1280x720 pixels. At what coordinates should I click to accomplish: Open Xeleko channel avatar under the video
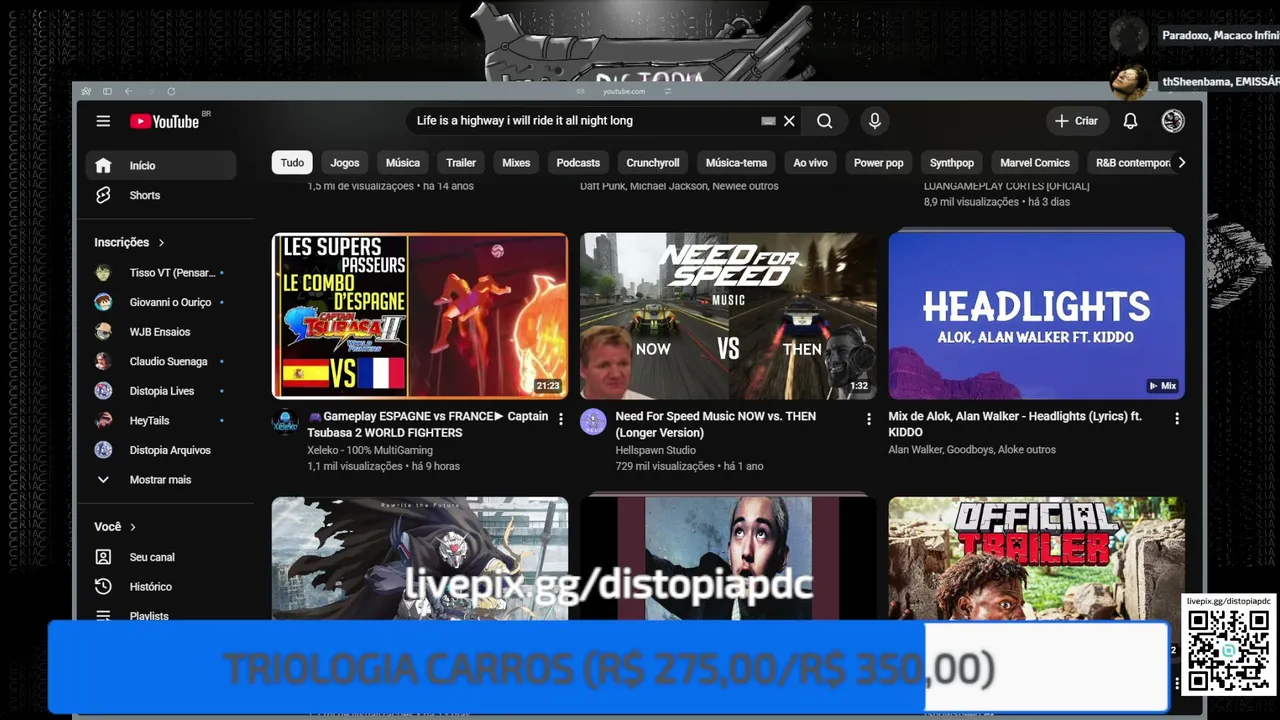point(285,422)
